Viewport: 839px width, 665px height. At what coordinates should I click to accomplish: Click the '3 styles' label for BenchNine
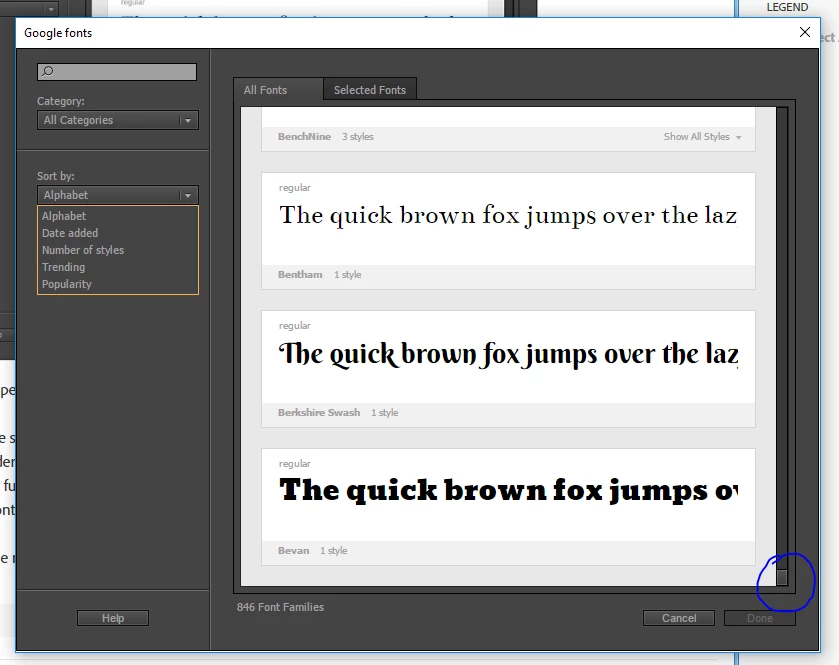(x=357, y=136)
